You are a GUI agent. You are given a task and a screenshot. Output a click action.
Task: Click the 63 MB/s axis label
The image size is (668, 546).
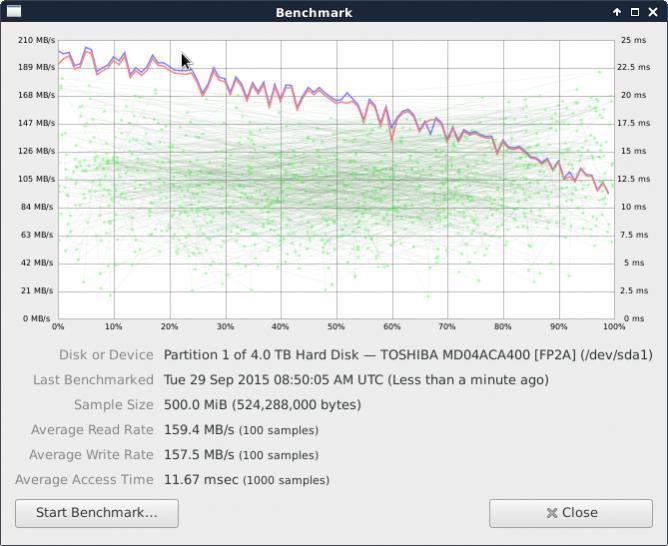pyautogui.click(x=37, y=235)
